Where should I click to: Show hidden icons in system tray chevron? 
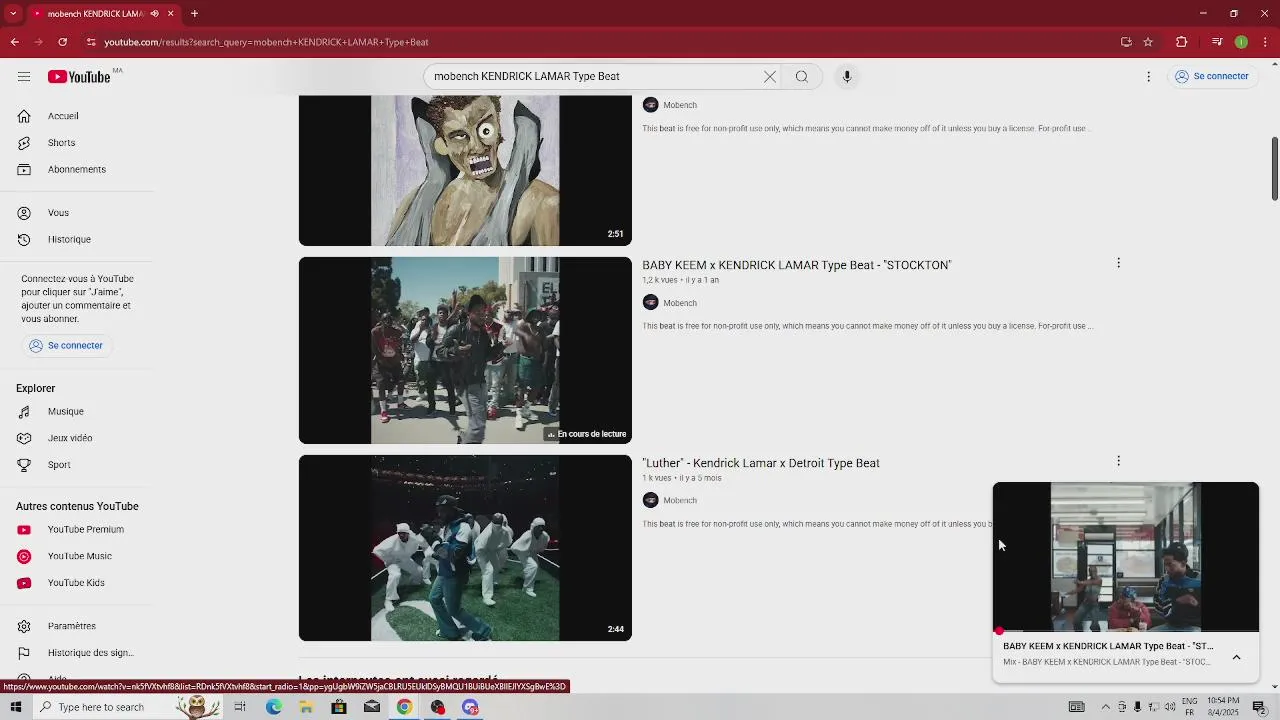tap(1106, 707)
